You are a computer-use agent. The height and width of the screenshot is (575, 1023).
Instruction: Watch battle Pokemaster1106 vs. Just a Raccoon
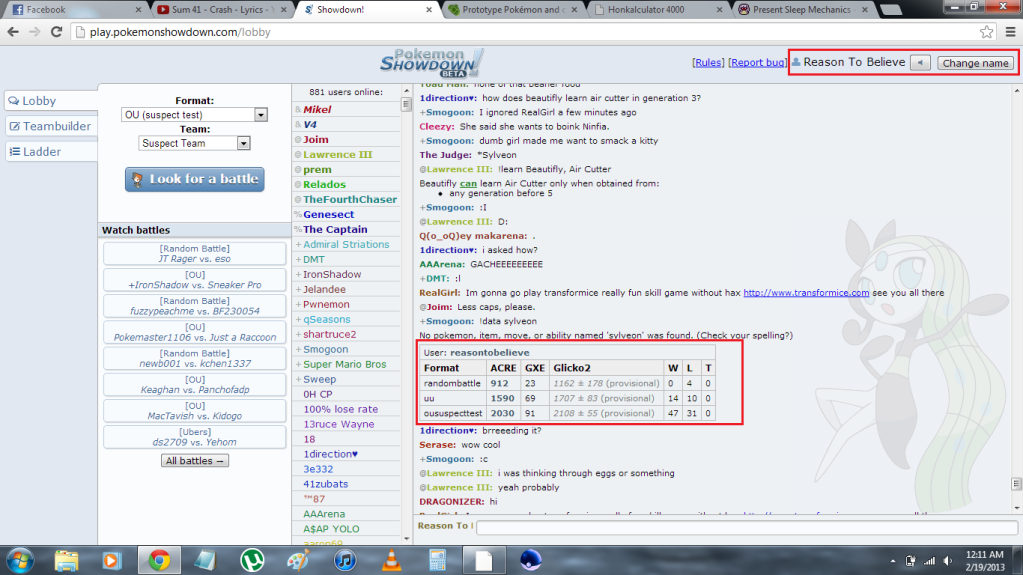click(x=194, y=332)
